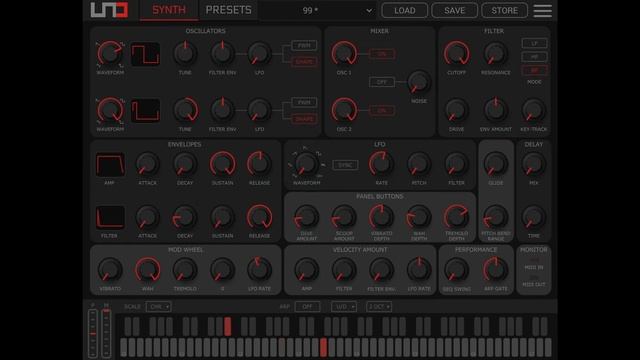Click the STORE button
The height and width of the screenshot is (360, 640).
(504, 11)
